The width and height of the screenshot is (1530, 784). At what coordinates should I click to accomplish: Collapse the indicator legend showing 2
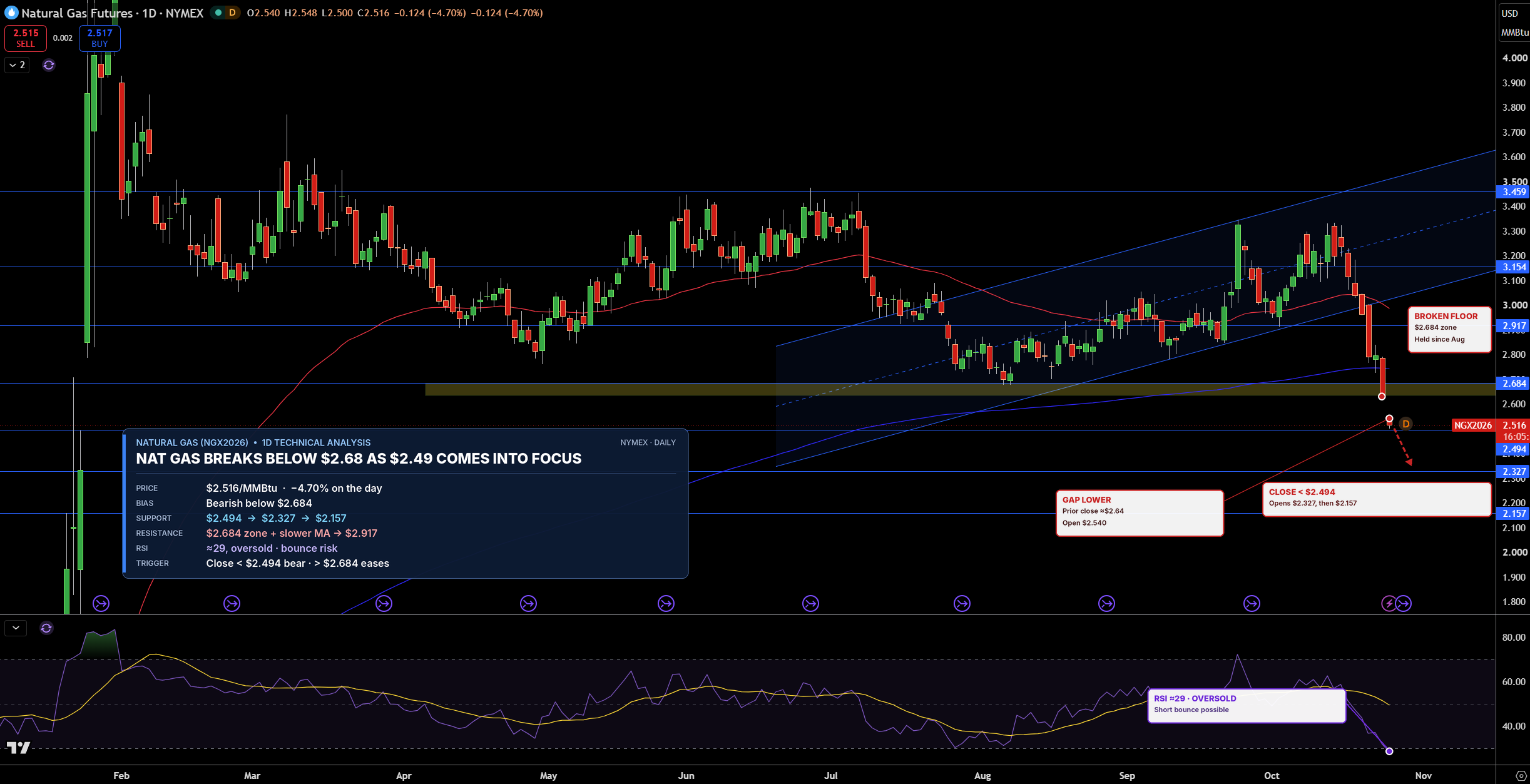[17, 65]
